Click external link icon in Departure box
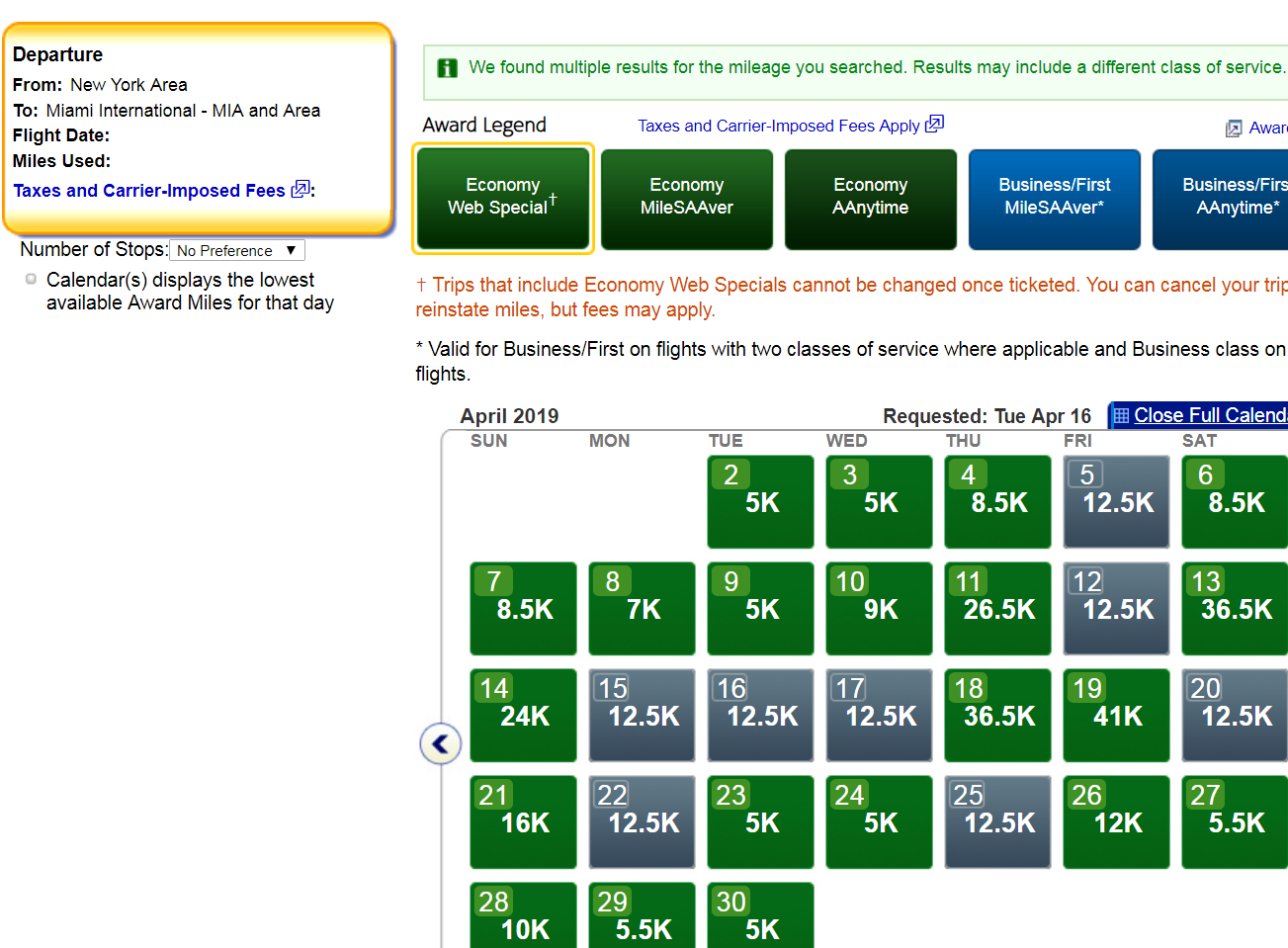 tap(301, 189)
